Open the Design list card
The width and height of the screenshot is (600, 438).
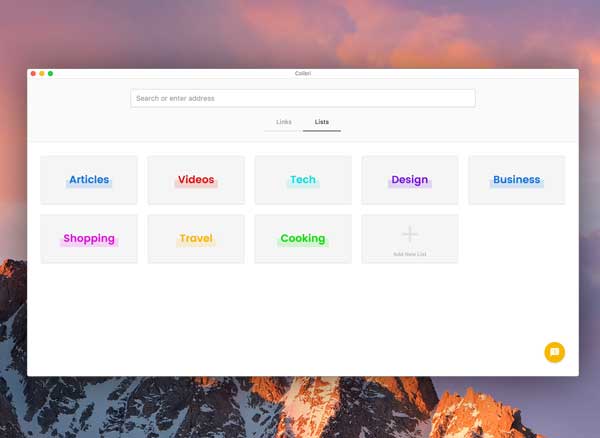[410, 180]
